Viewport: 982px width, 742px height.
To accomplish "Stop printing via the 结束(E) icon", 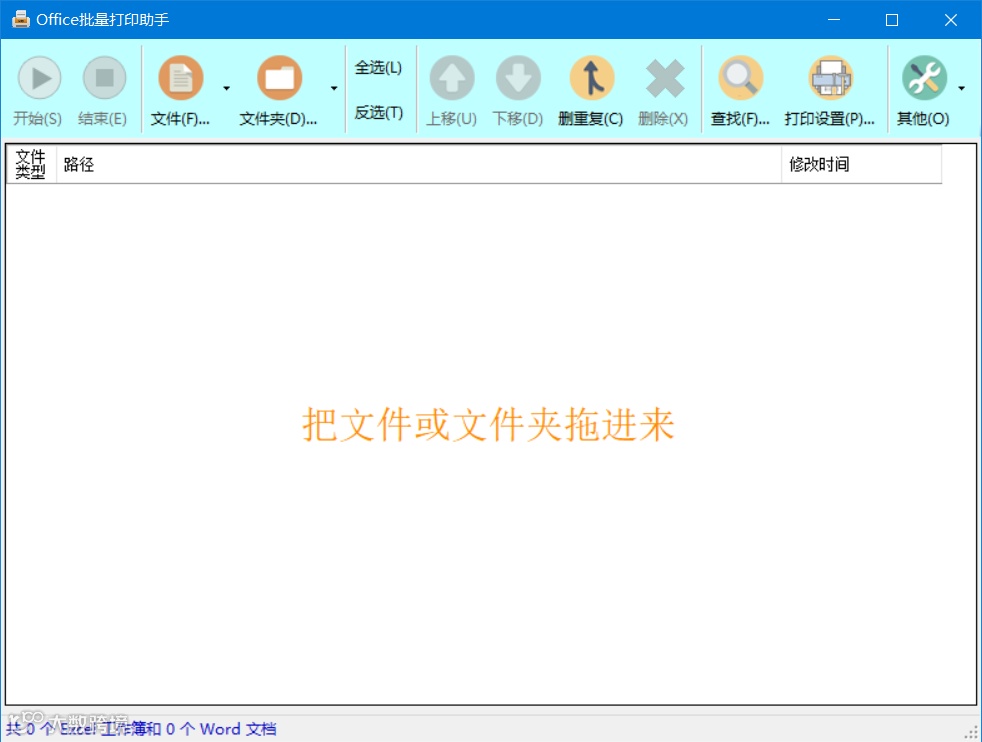I will (104, 78).
